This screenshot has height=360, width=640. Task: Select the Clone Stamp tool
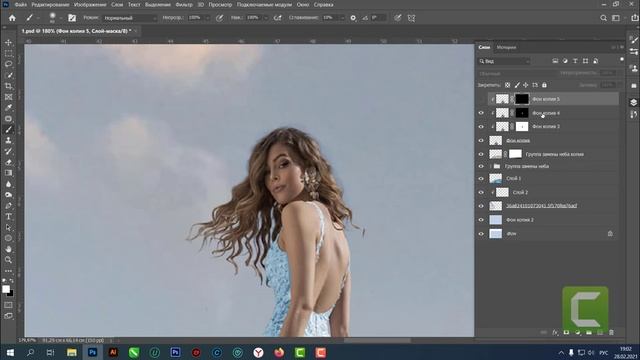click(x=8, y=140)
